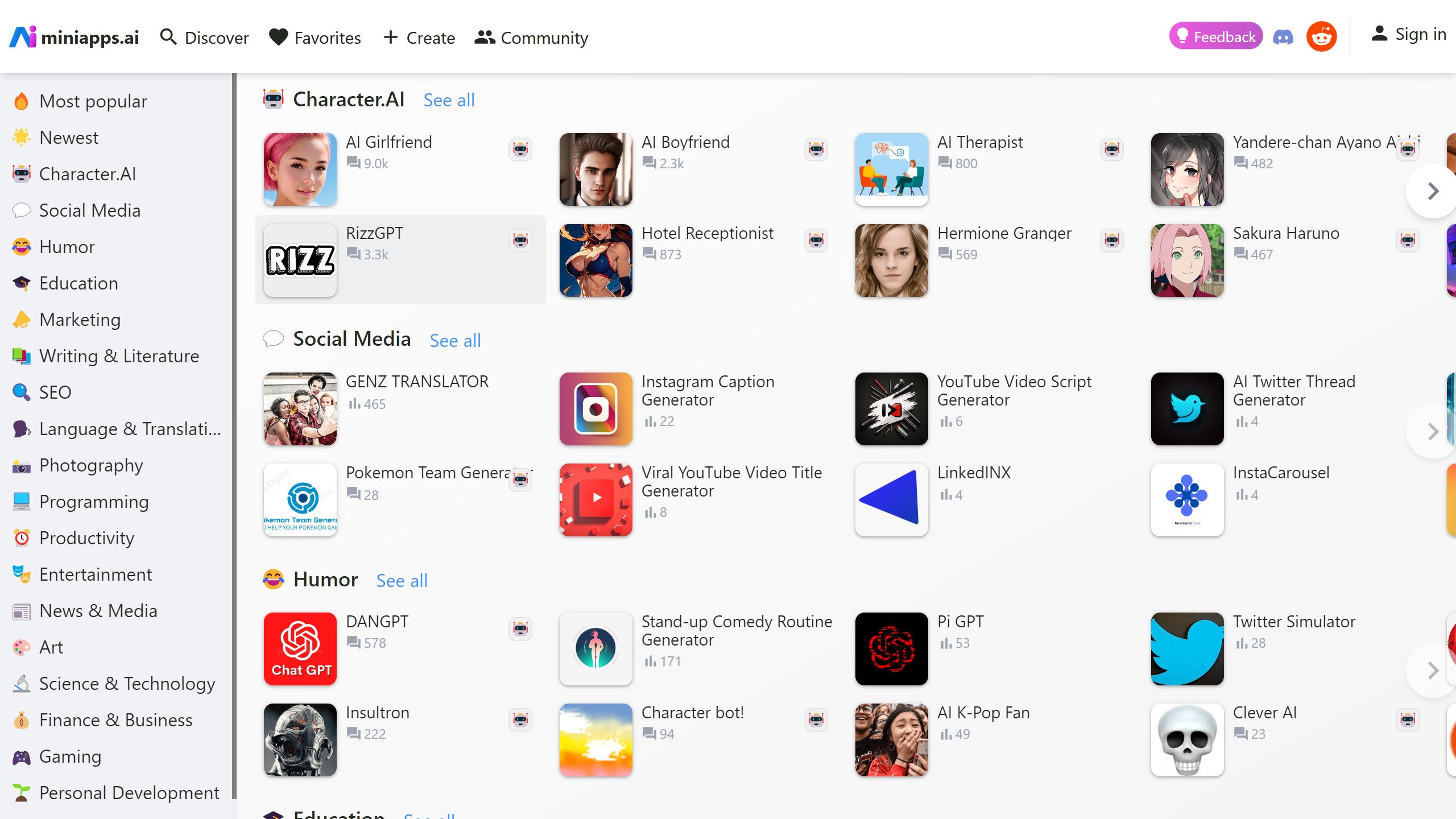The width and height of the screenshot is (1456, 819).
Task: Open the RizzGPT app thumbnail
Action: (300, 260)
